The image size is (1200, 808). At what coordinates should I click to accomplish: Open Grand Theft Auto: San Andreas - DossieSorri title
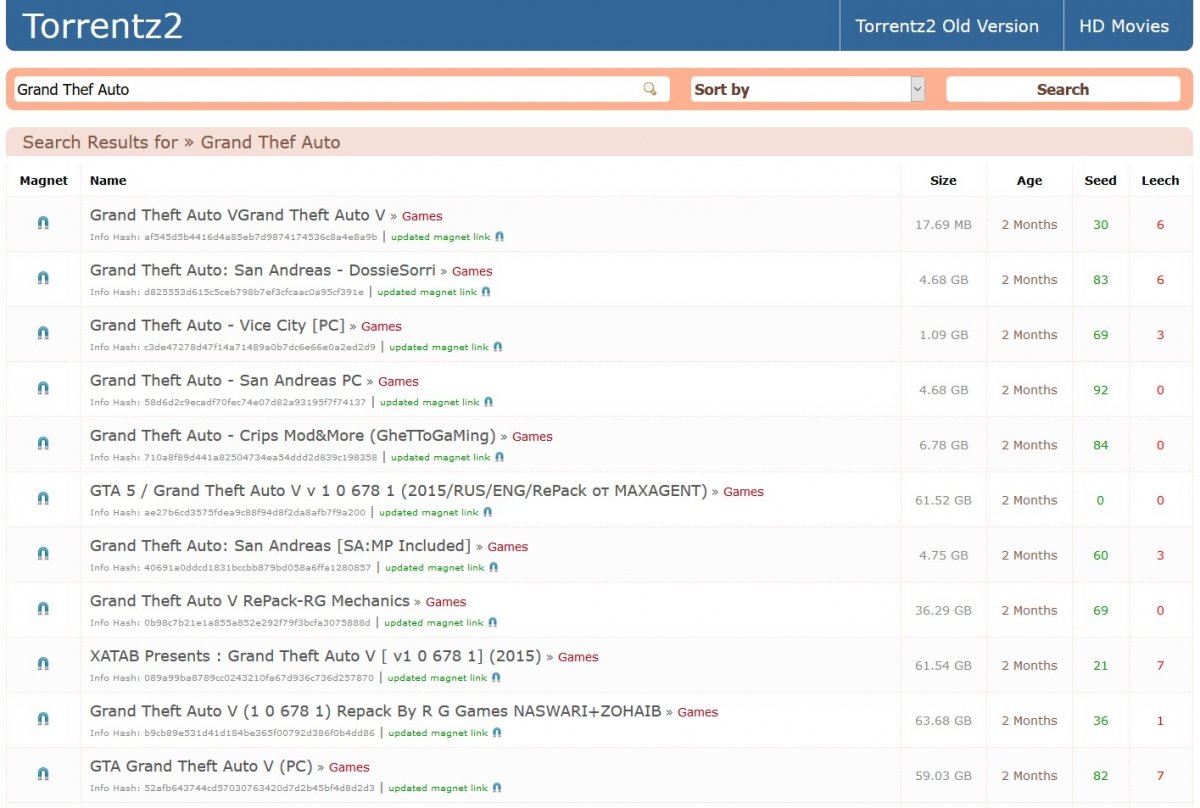263,270
